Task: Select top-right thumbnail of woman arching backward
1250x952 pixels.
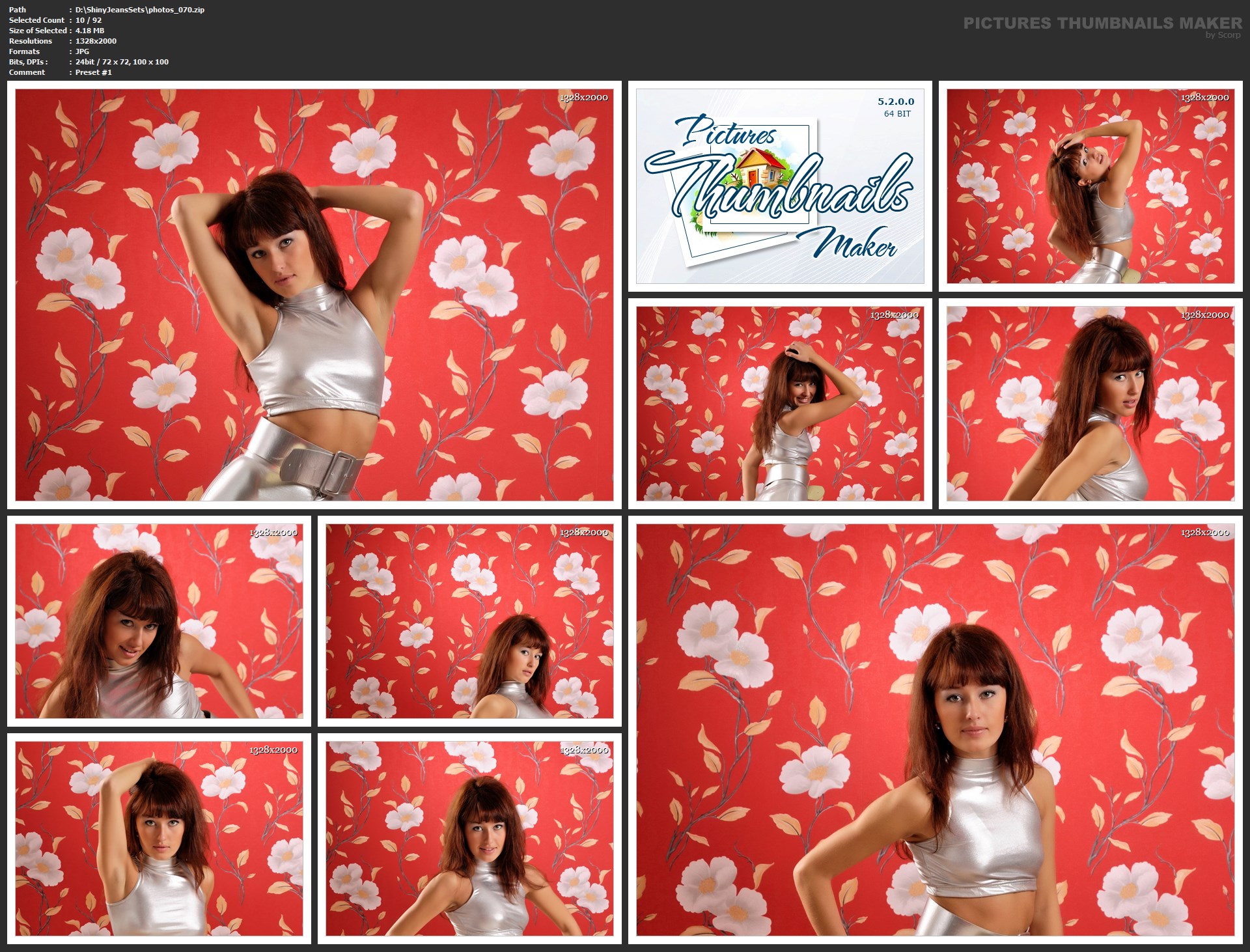Action: [1090, 186]
